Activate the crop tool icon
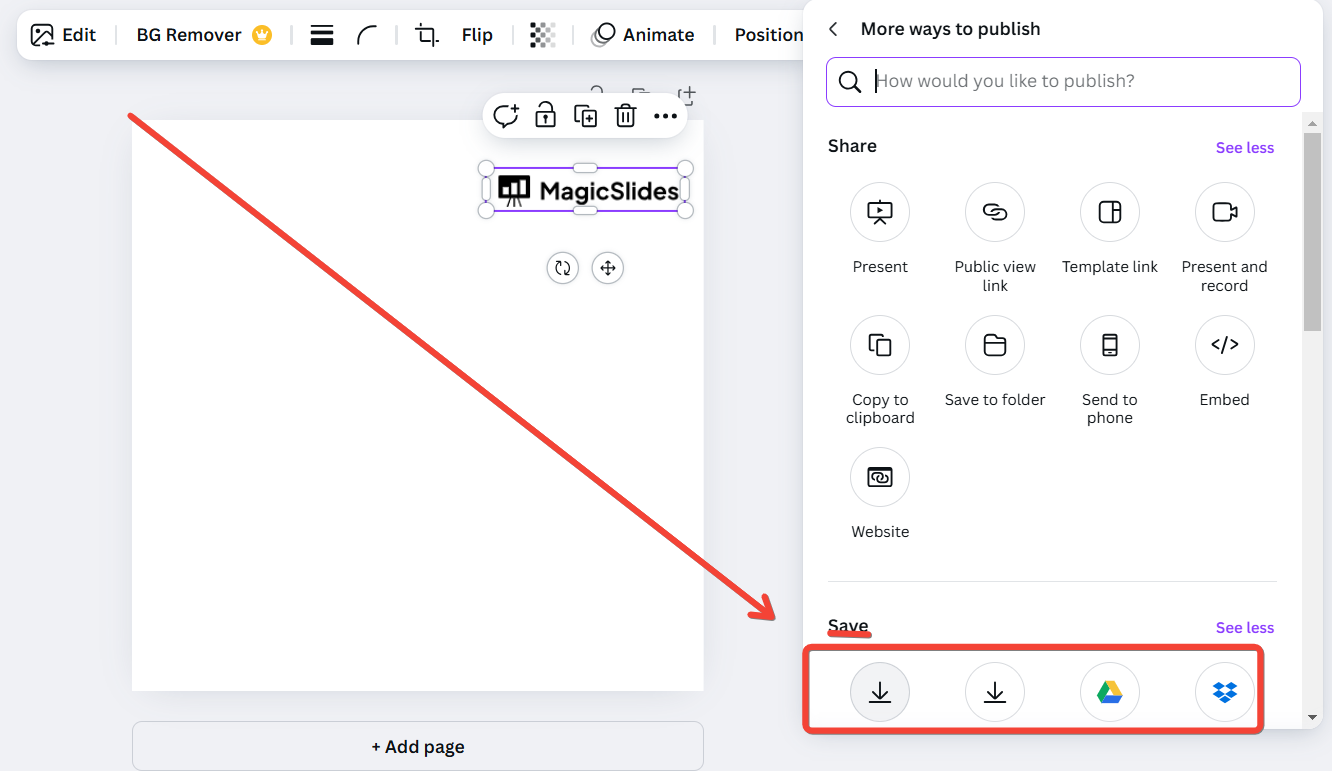Screen dimensions: 1332x771 click(427, 35)
